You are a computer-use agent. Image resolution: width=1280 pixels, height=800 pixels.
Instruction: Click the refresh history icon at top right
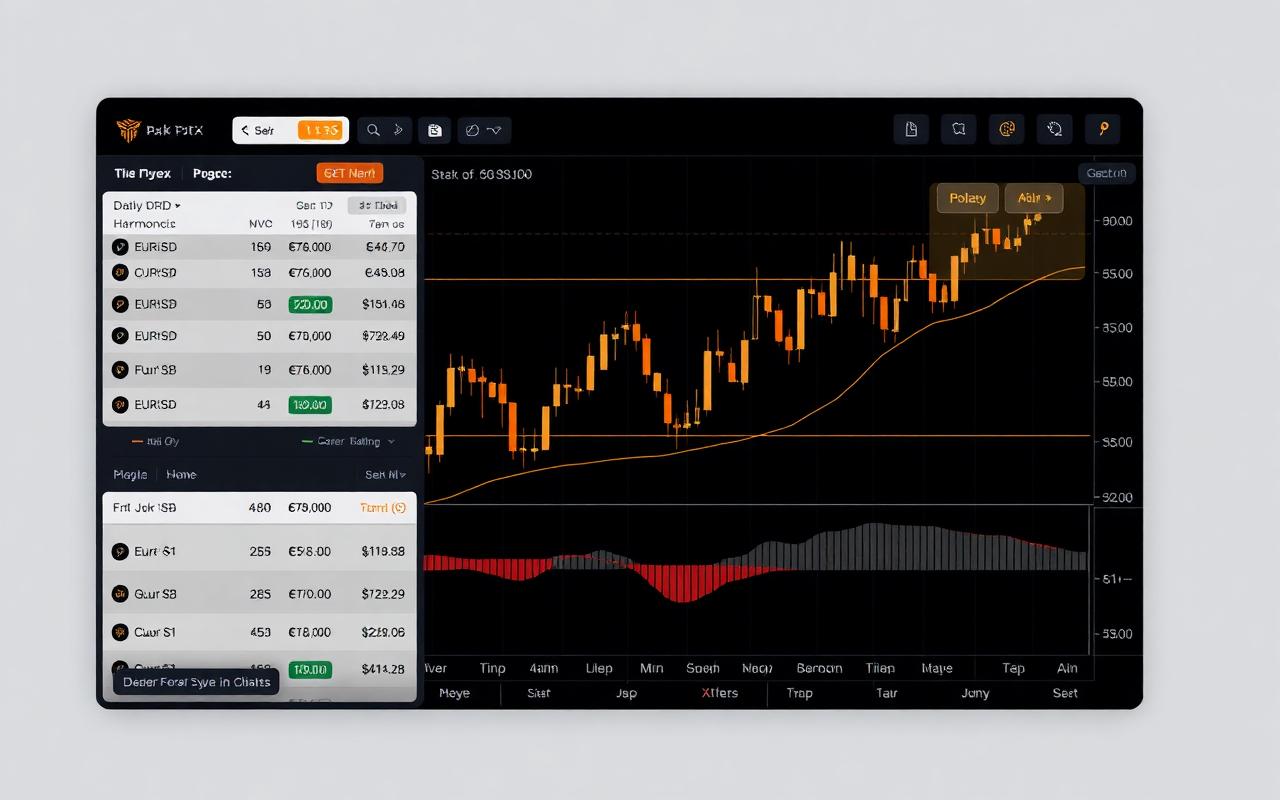coord(1055,129)
